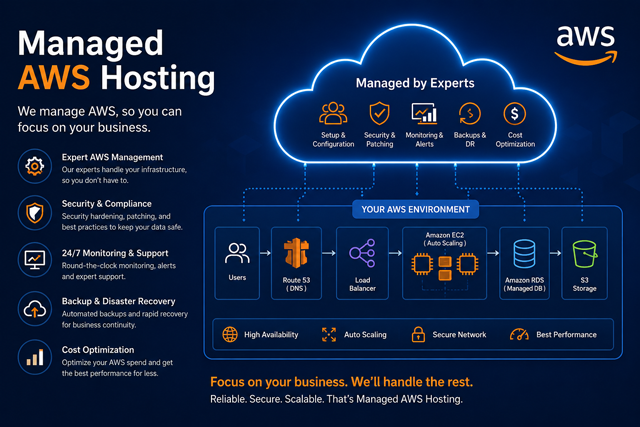The height and width of the screenshot is (427, 640).
Task: Click the Expert AWS Management gear icon
Action: click(35, 166)
